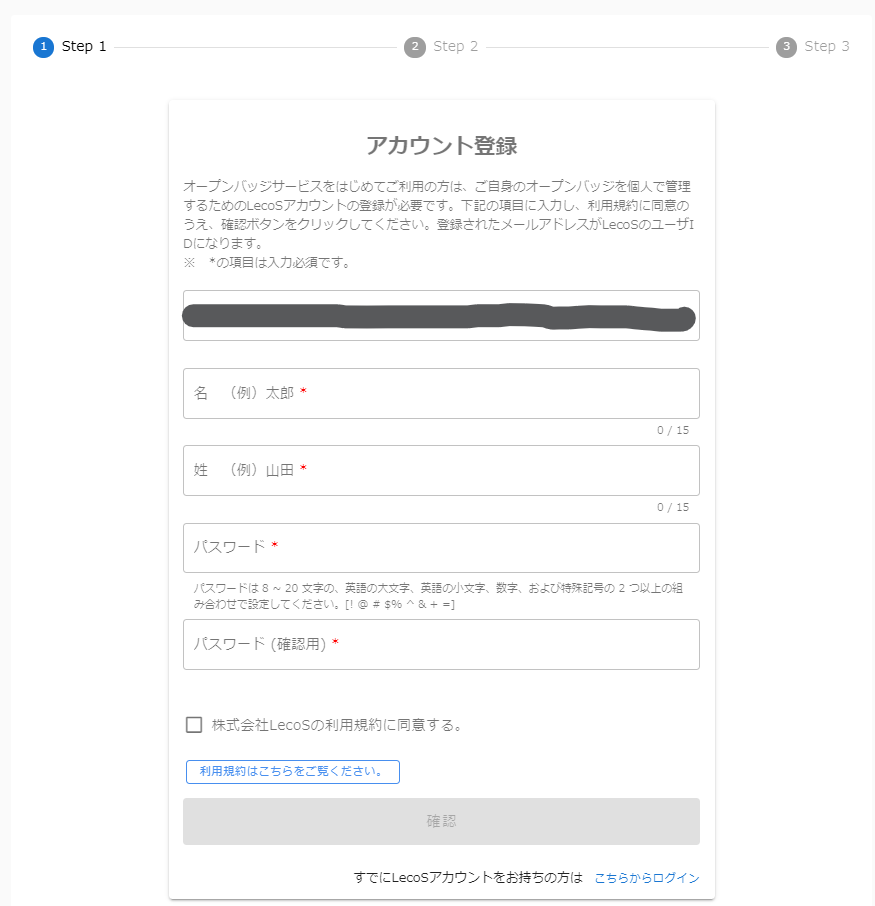Click the 株式会社LecoSの利用規約に同意する label
This screenshot has width=875, height=906.
click(x=338, y=725)
